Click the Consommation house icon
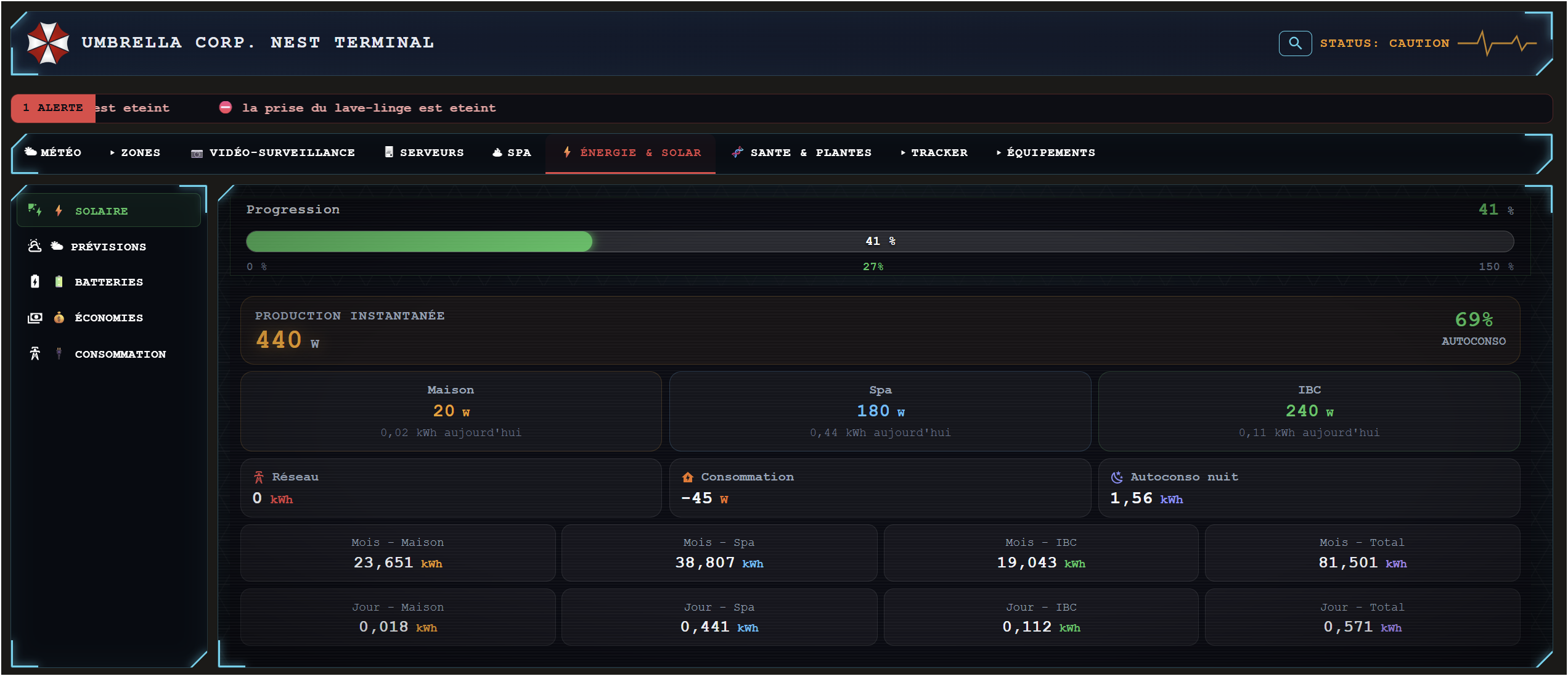Image resolution: width=1568 pixels, height=676 pixels. click(688, 477)
